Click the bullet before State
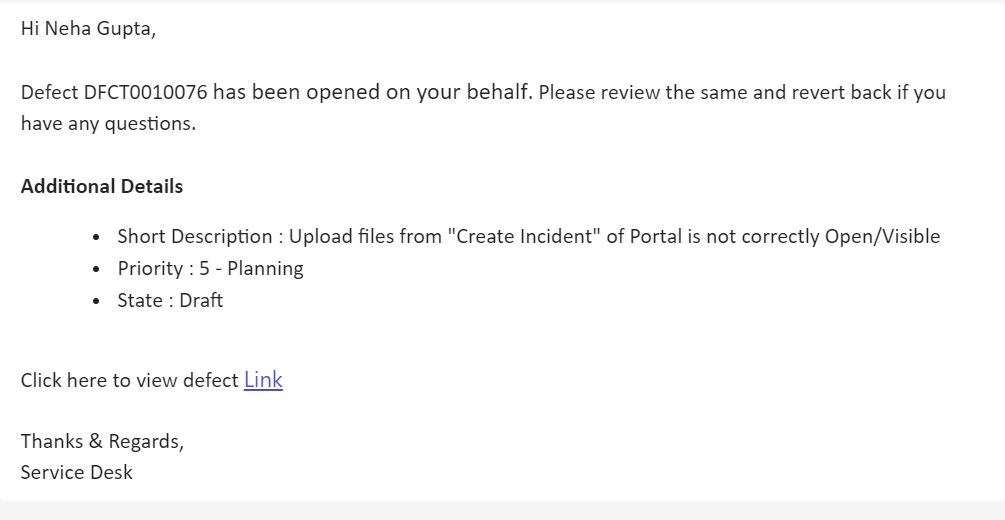Screen dimensions: 1005x520 click(96, 302)
